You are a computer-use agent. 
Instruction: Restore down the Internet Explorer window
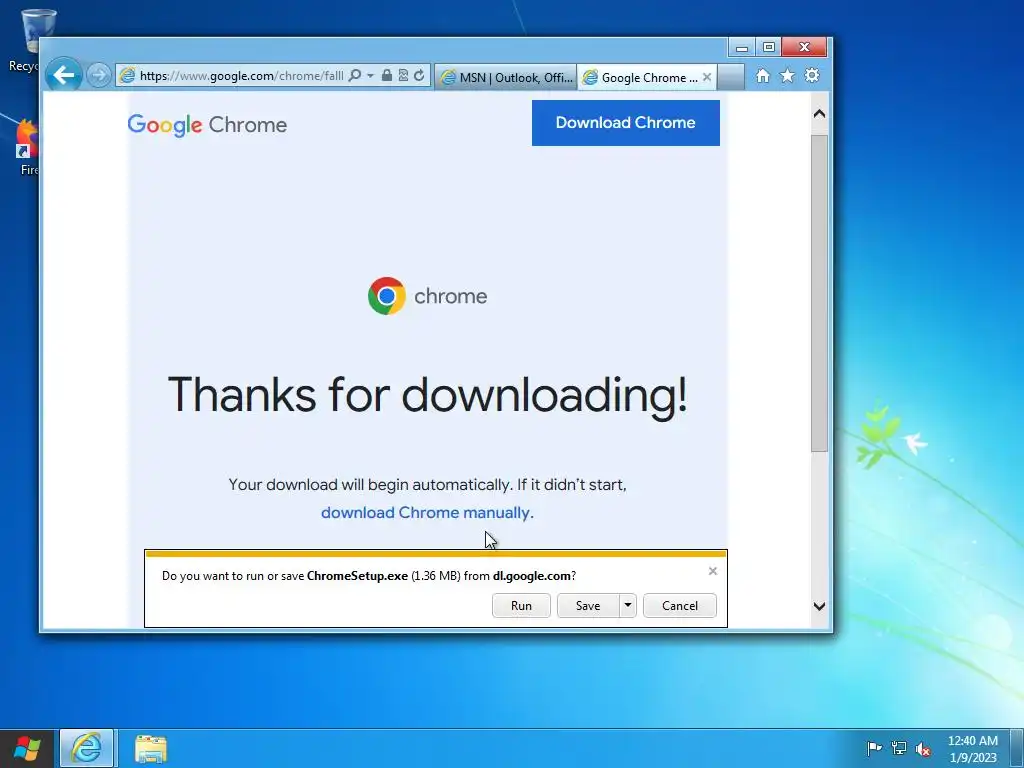tap(769, 48)
